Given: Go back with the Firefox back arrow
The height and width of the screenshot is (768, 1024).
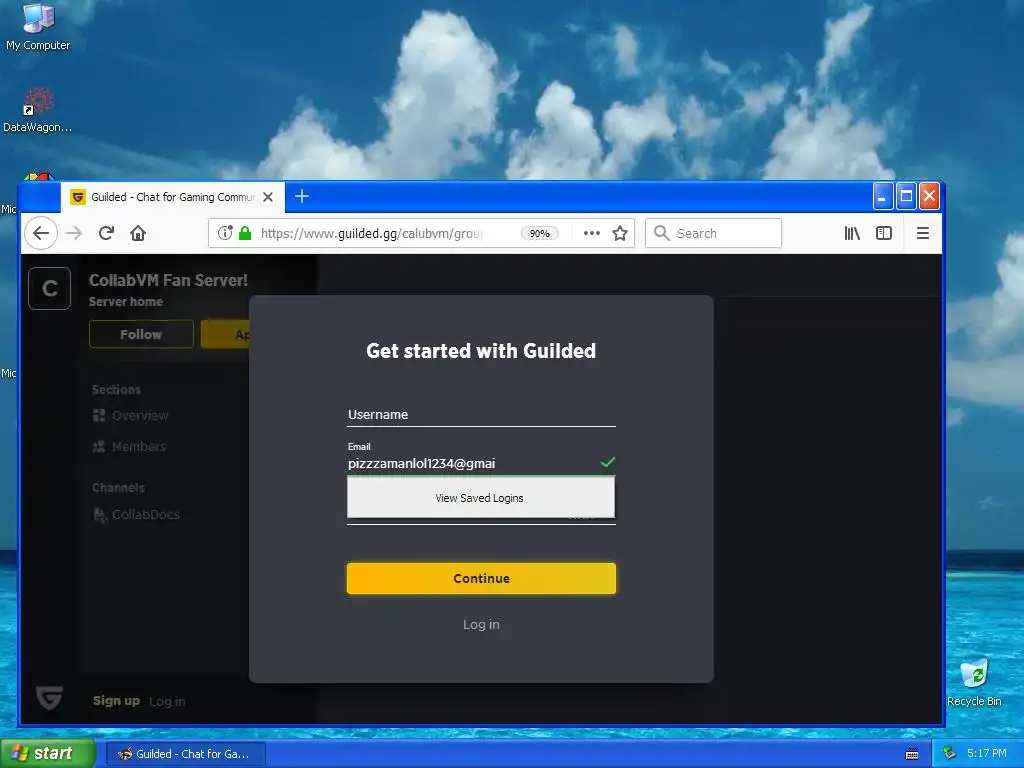Looking at the screenshot, I should click(x=41, y=233).
